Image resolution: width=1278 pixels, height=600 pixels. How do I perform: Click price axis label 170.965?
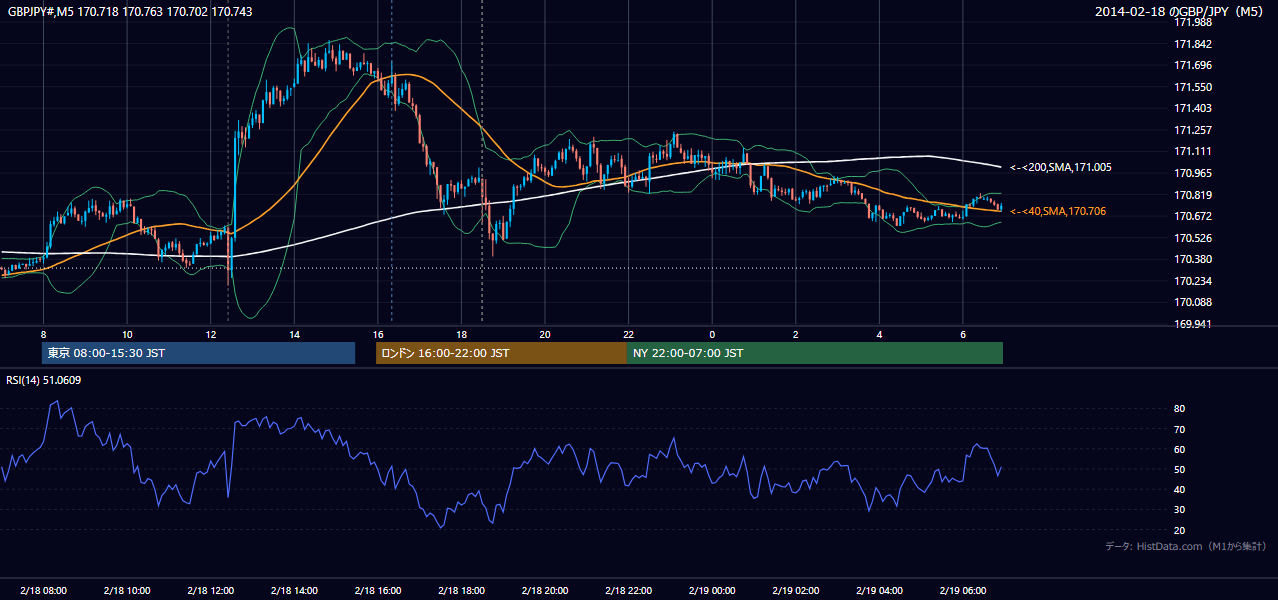[x=1193, y=173]
